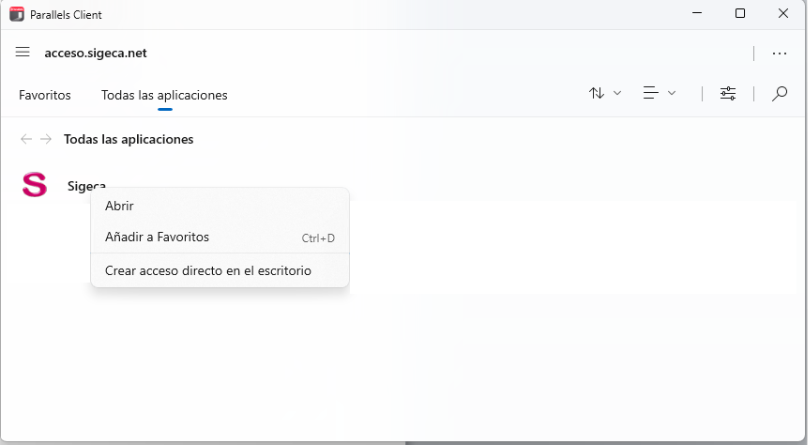Click the acceso.sigeca.net connection title
The height and width of the screenshot is (445, 810).
[96, 53]
